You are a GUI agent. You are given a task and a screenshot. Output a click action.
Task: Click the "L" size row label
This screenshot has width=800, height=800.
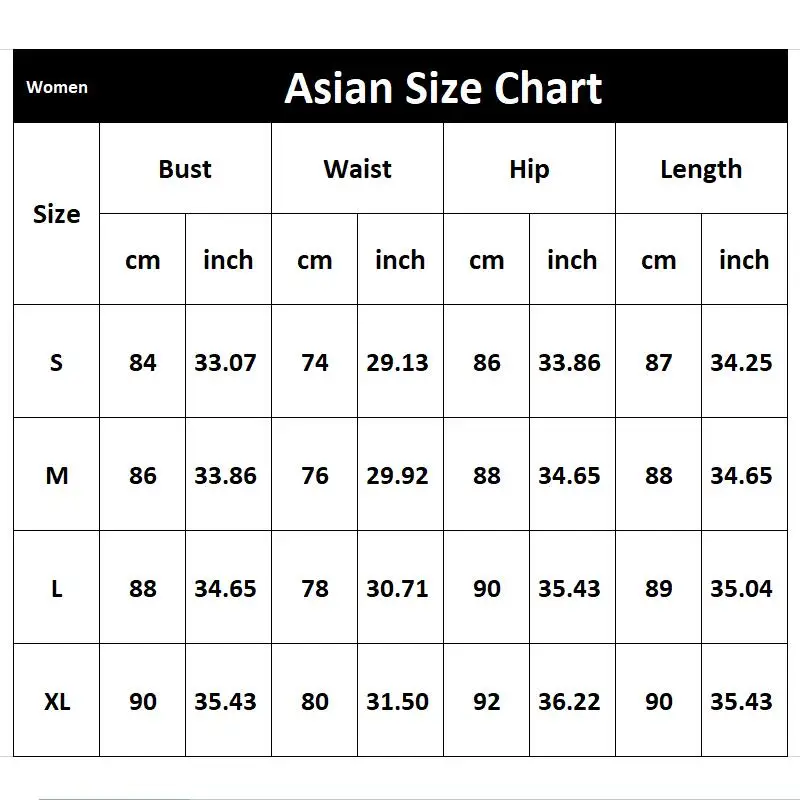56,588
